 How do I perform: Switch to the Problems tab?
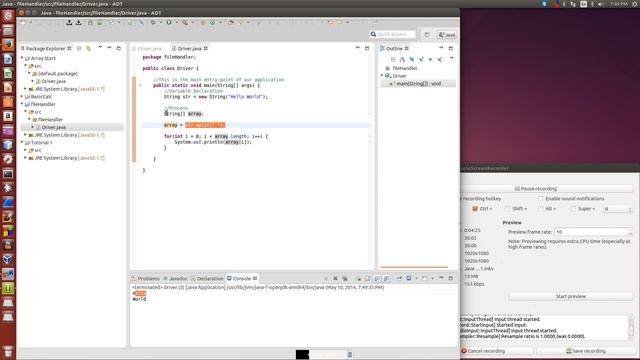coord(145,278)
